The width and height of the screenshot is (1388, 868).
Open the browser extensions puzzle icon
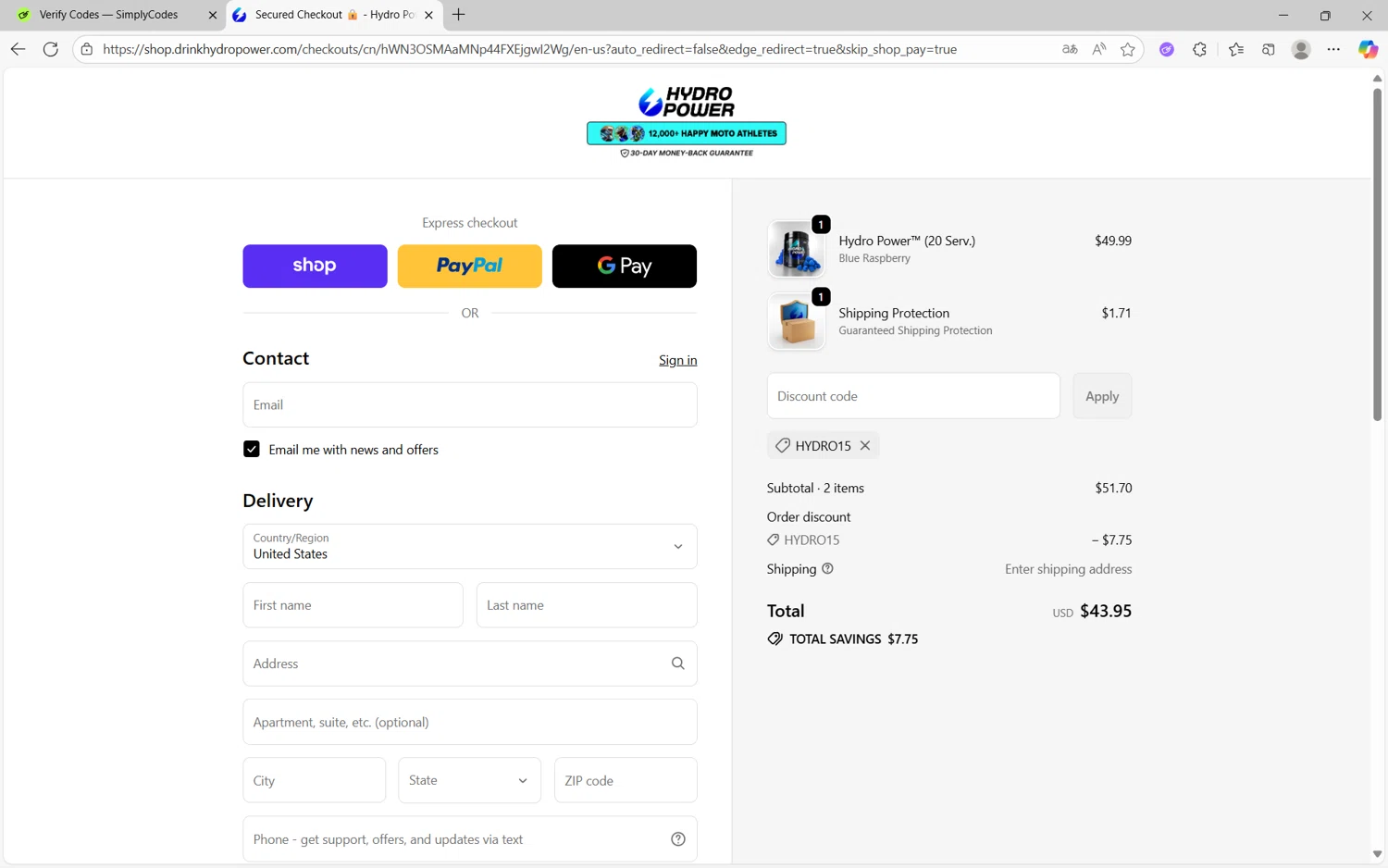1199,49
